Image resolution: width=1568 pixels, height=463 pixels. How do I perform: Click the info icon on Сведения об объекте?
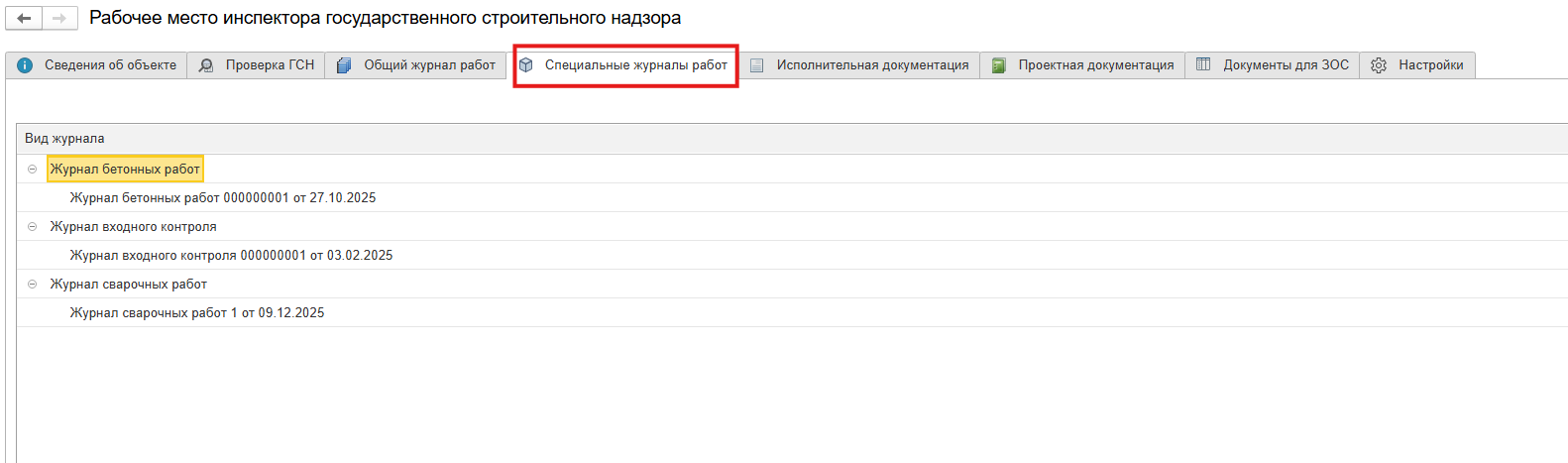(x=26, y=65)
